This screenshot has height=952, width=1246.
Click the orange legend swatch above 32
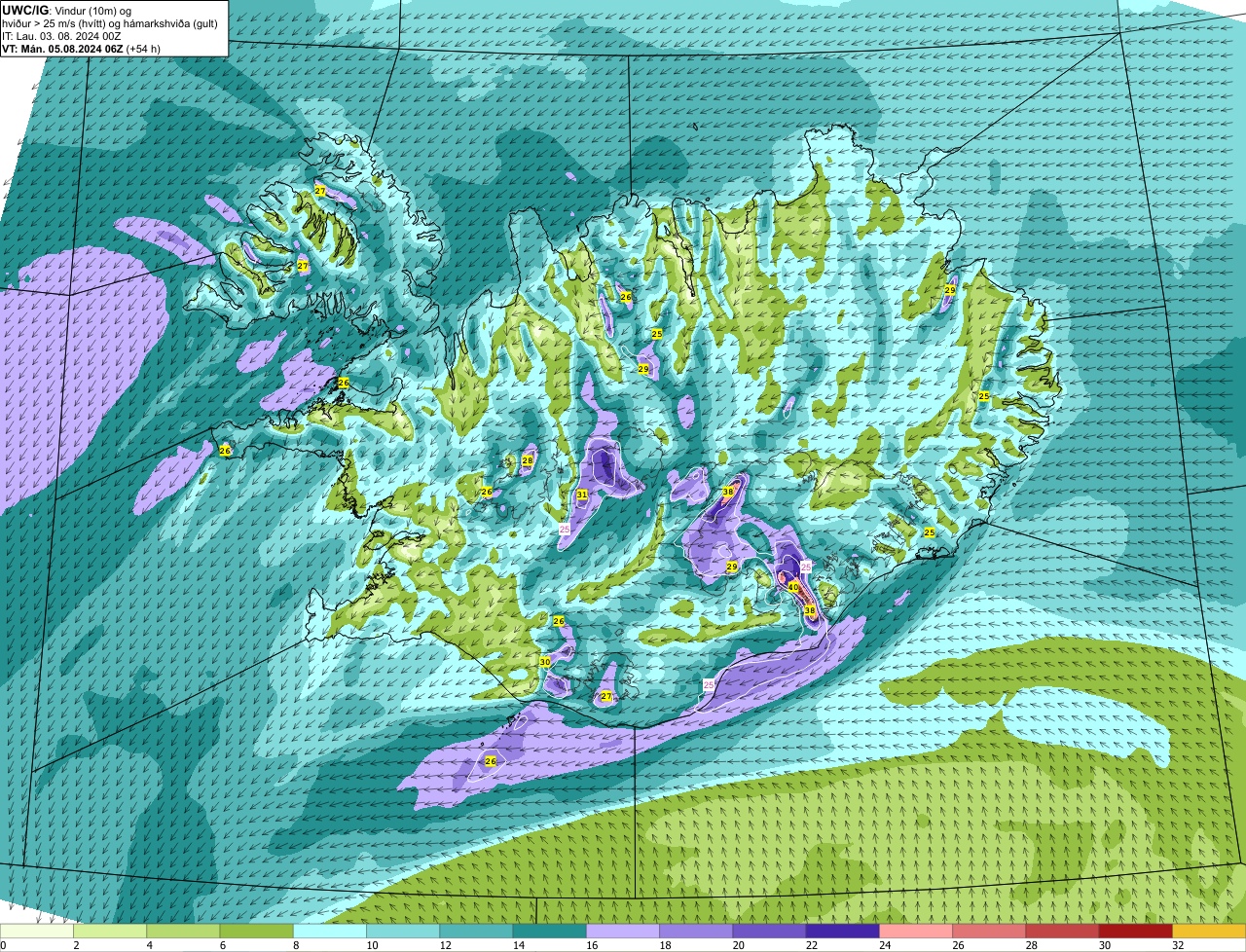pos(1209,932)
